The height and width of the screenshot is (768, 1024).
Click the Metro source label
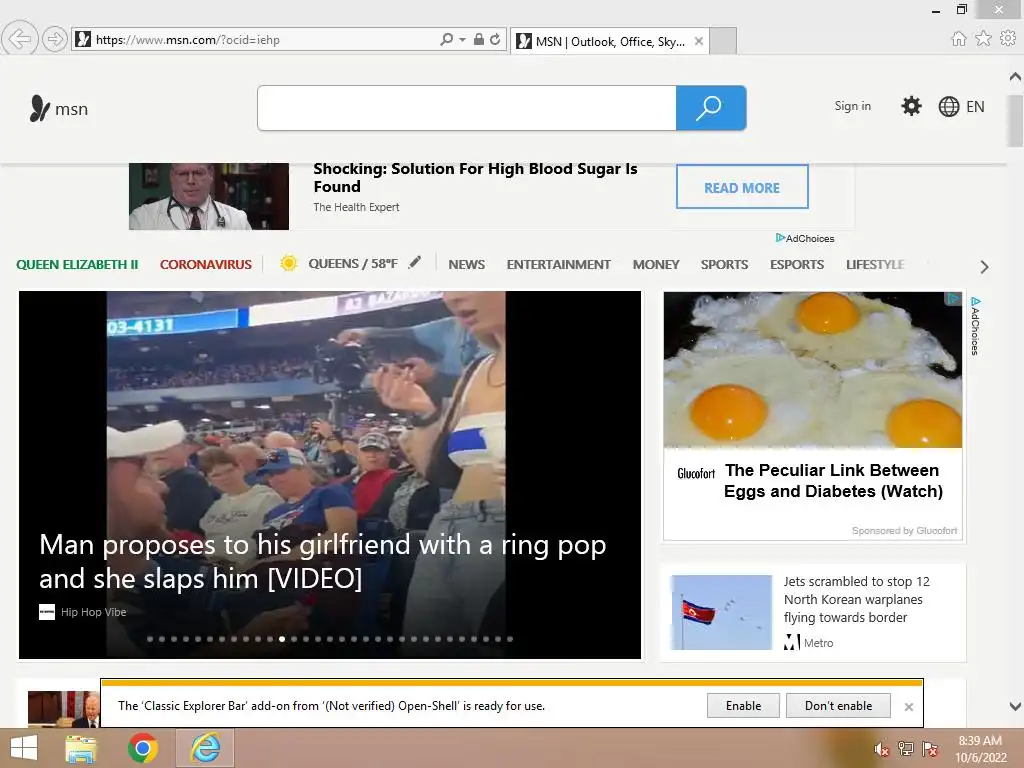click(x=818, y=643)
